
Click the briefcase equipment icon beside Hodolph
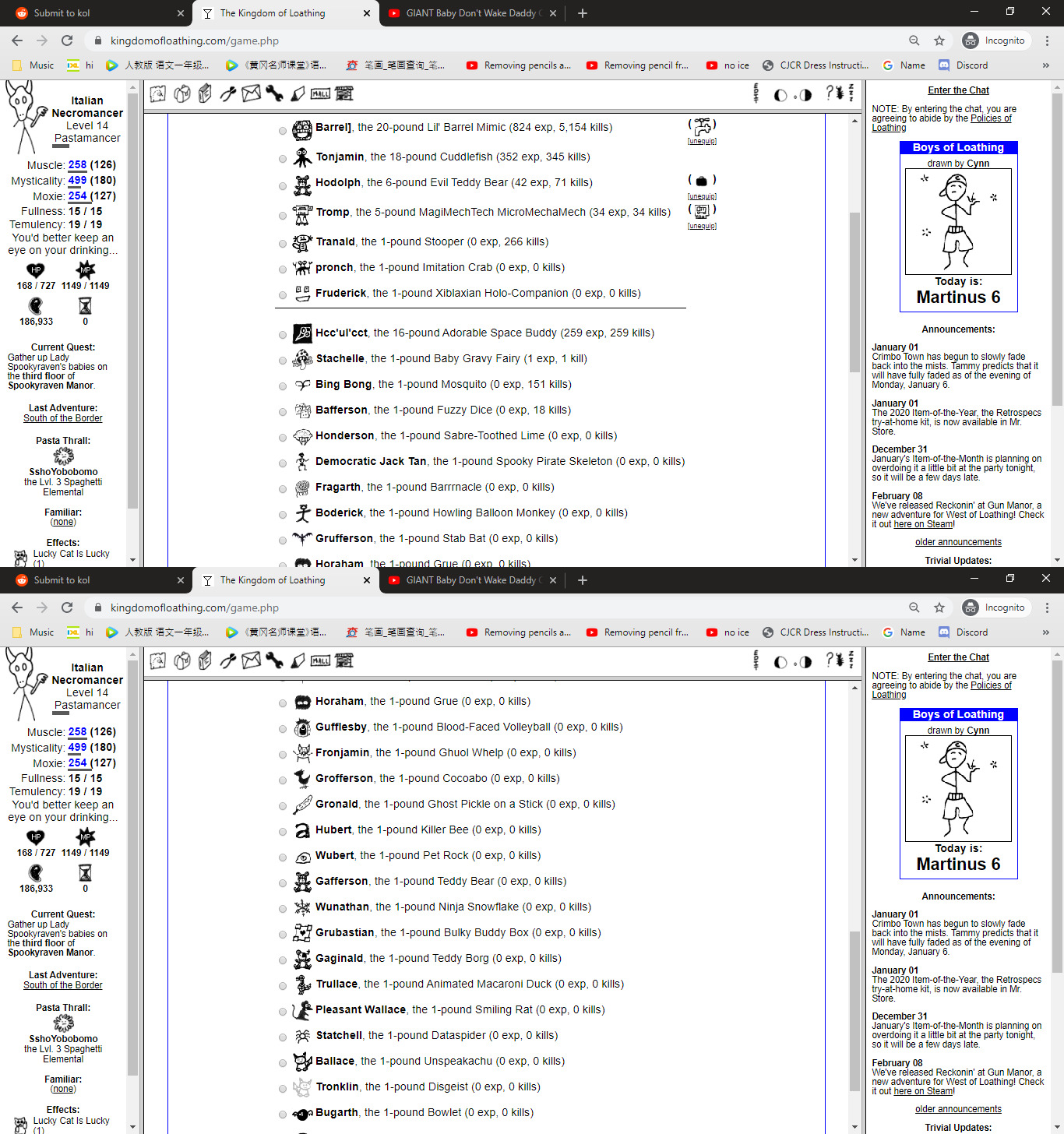(x=702, y=181)
